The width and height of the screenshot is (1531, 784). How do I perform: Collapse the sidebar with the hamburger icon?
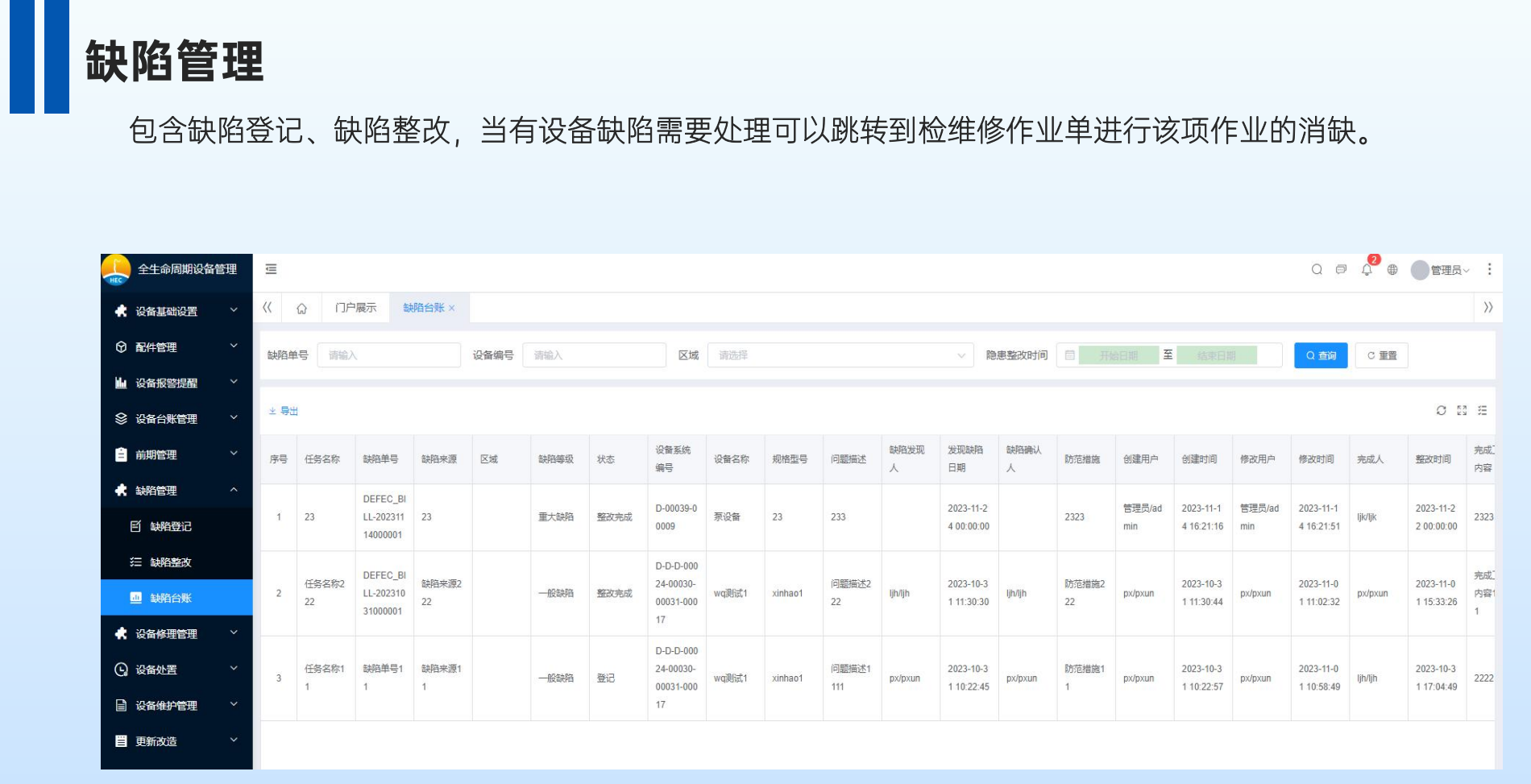(271, 269)
